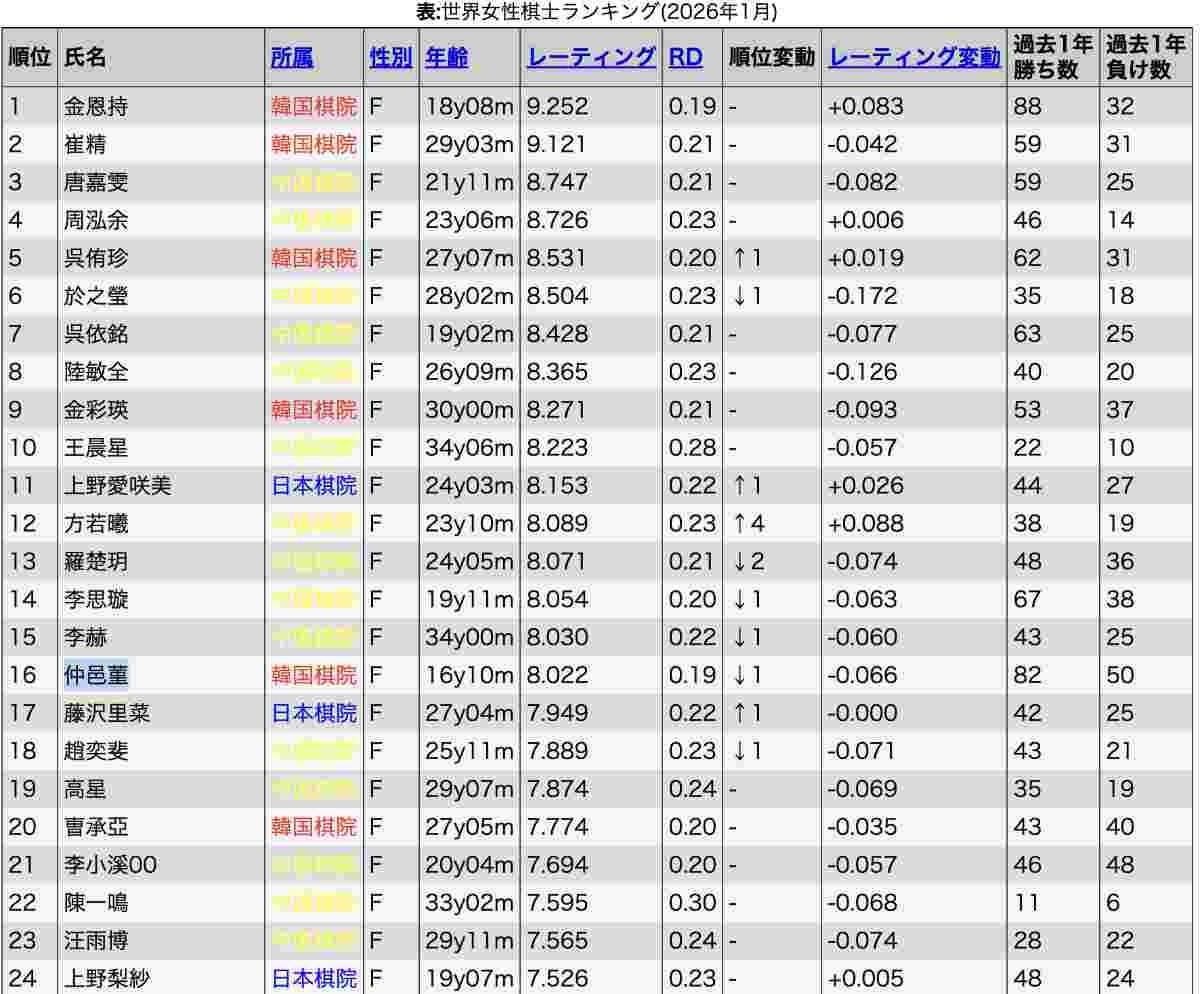Open the RD header link
This screenshot has width=1200, height=994.
(x=685, y=57)
